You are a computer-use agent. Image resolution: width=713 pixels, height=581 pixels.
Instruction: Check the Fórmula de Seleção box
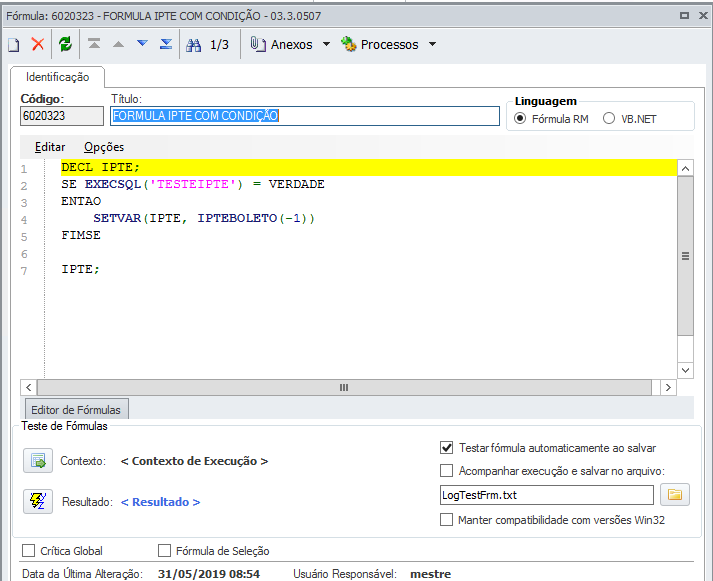coord(164,551)
